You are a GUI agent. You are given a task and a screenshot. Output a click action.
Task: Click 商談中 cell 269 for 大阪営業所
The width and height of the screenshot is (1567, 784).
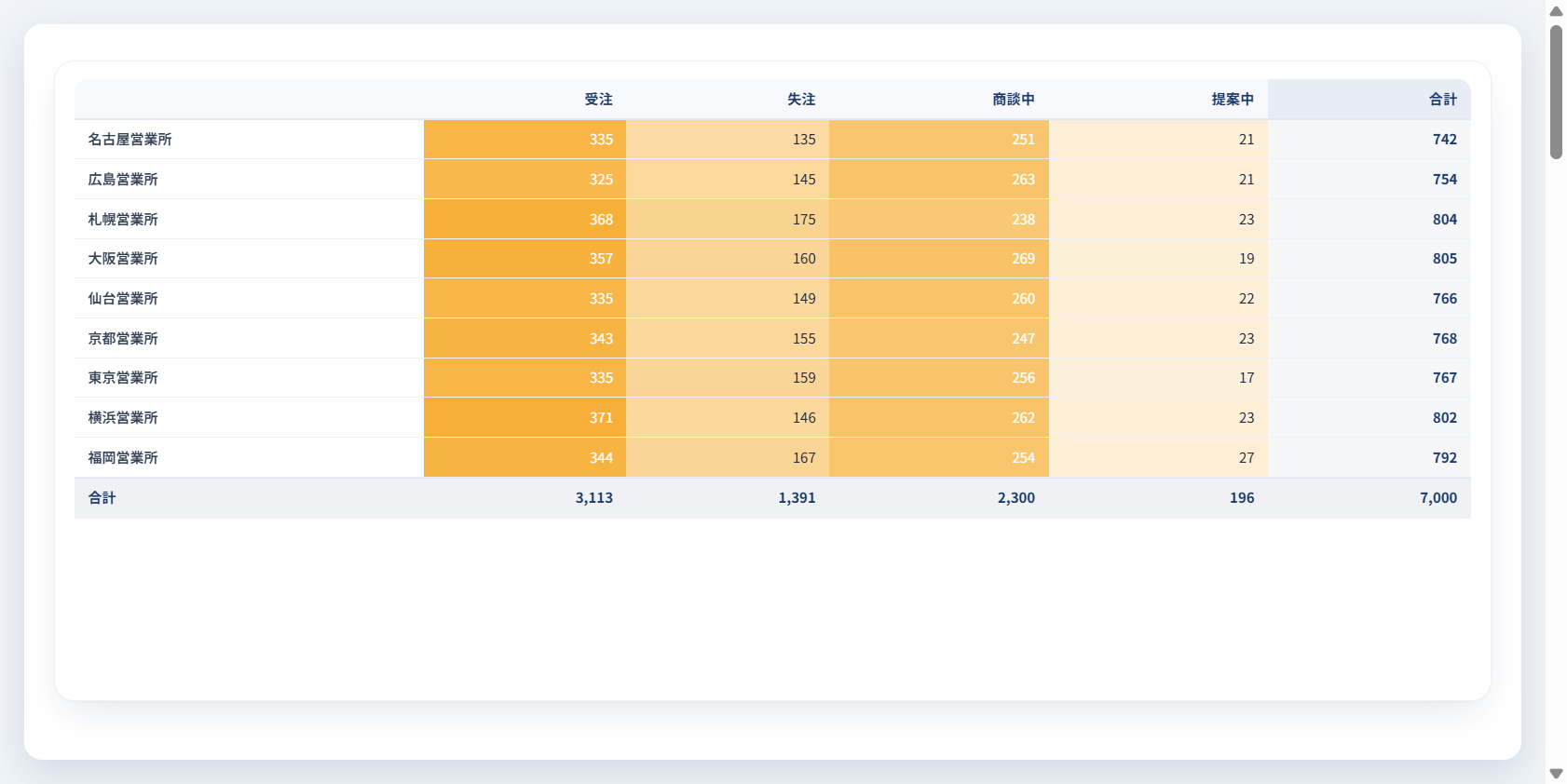(939, 259)
